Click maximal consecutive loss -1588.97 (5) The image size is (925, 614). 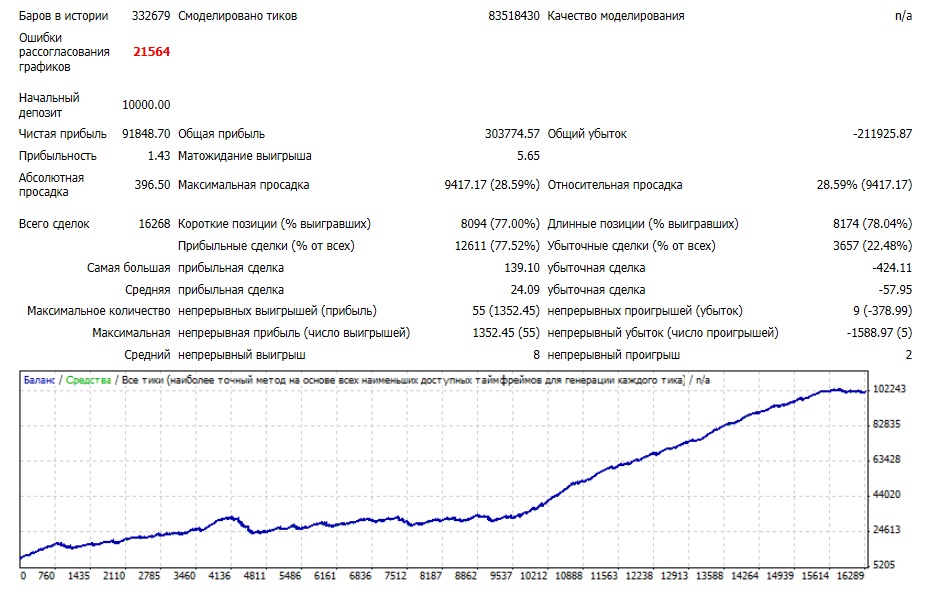pos(880,333)
